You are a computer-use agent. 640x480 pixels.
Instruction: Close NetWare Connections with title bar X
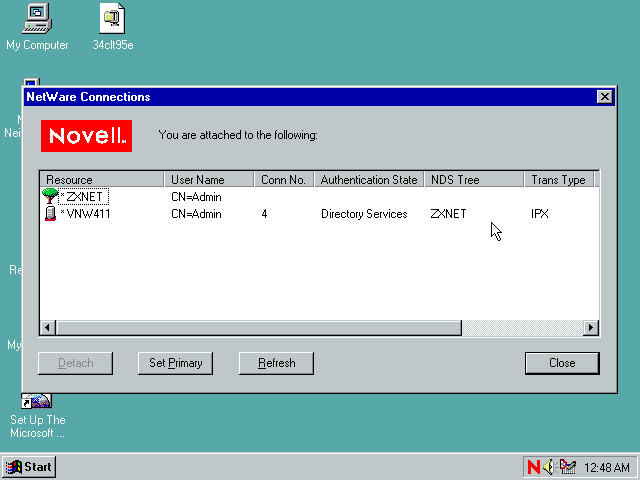[604, 97]
